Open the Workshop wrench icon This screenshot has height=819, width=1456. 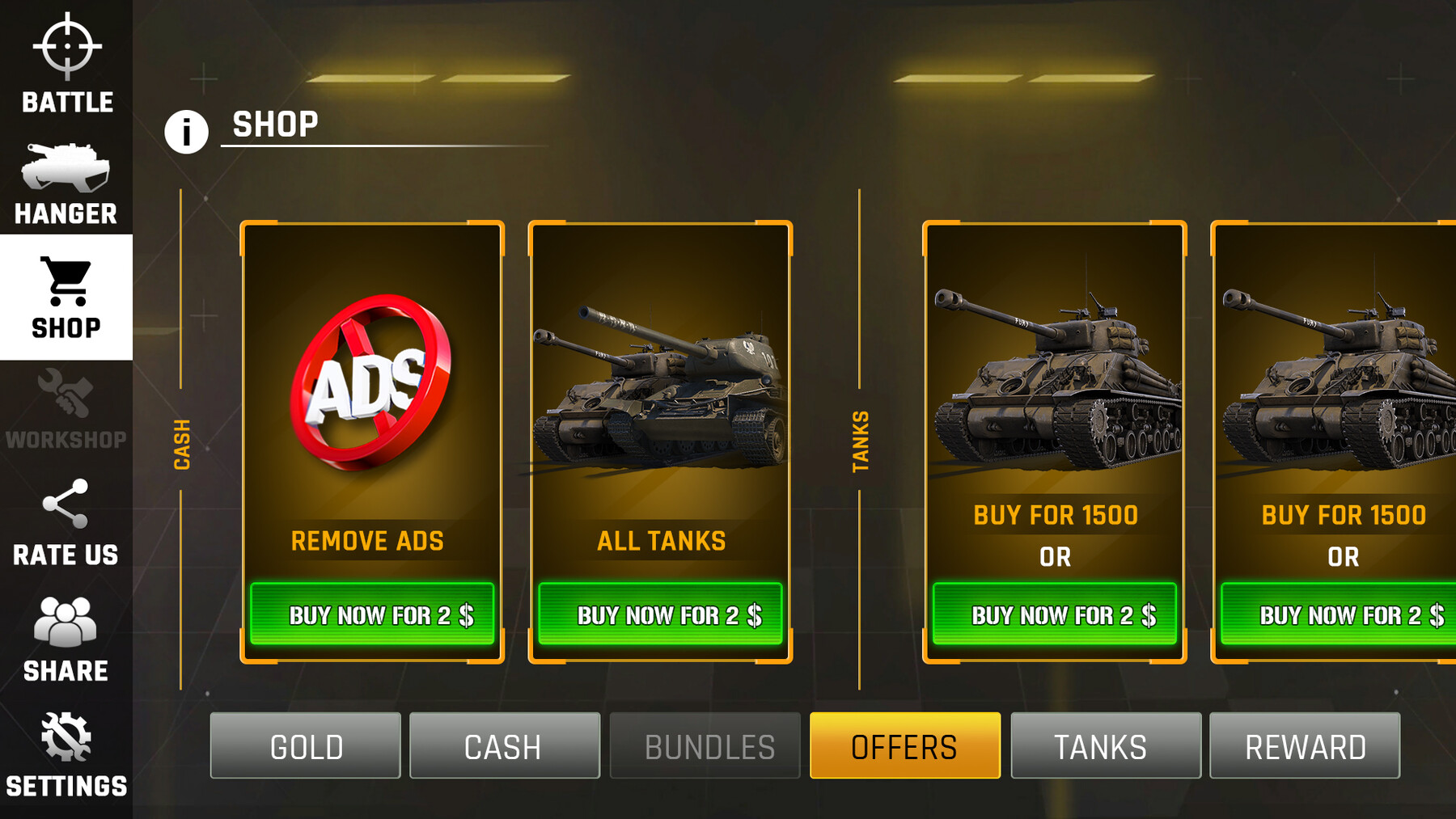pos(66,393)
